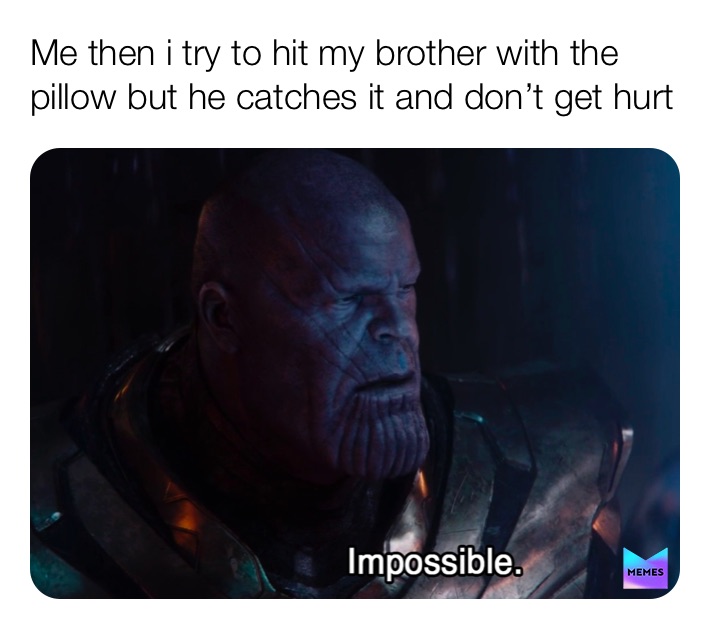This screenshot has width=710, height=629.
Task: Click the MEMES watermark logo
Action: click(x=645, y=568)
